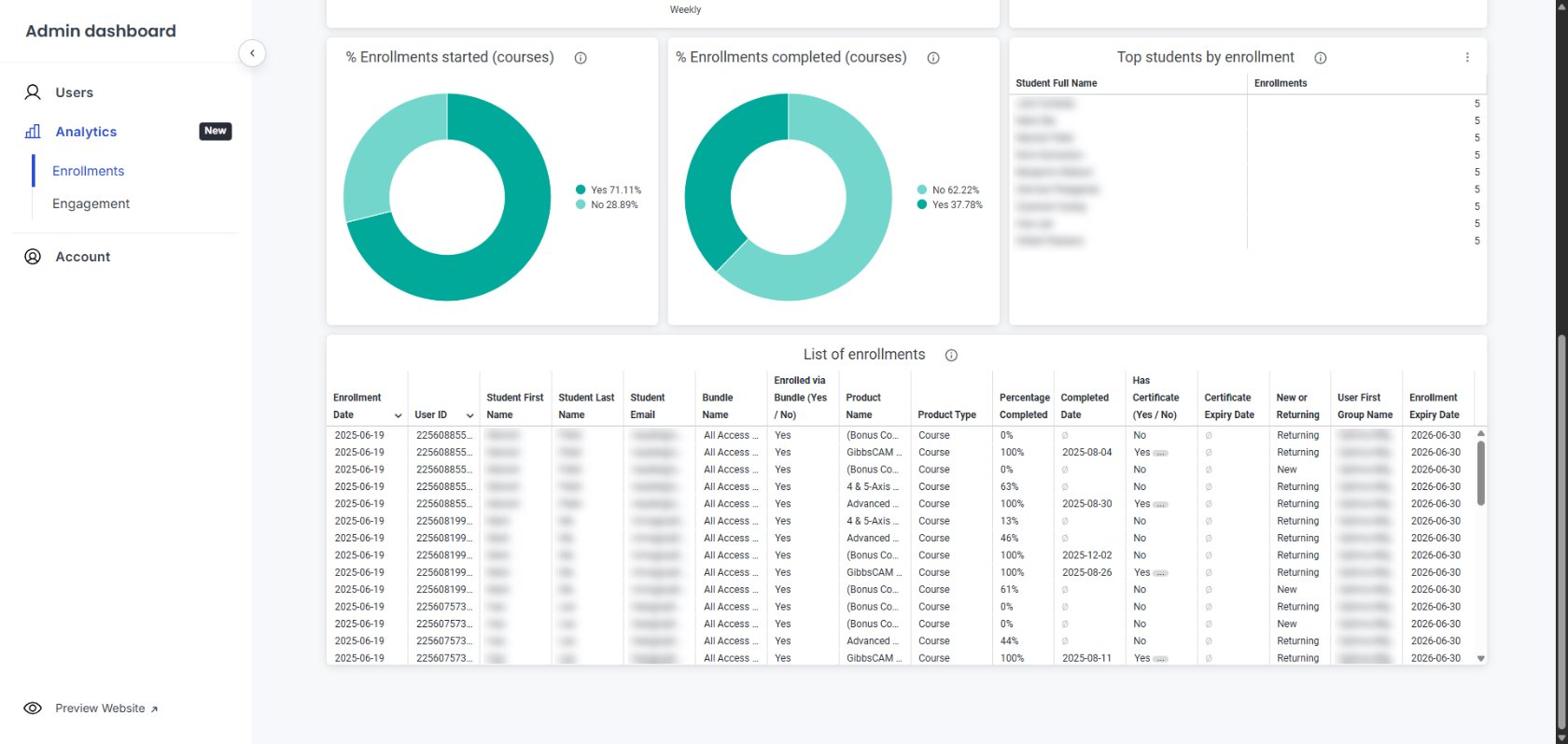
Task: Click the Preview Website eye icon
Action: [33, 709]
